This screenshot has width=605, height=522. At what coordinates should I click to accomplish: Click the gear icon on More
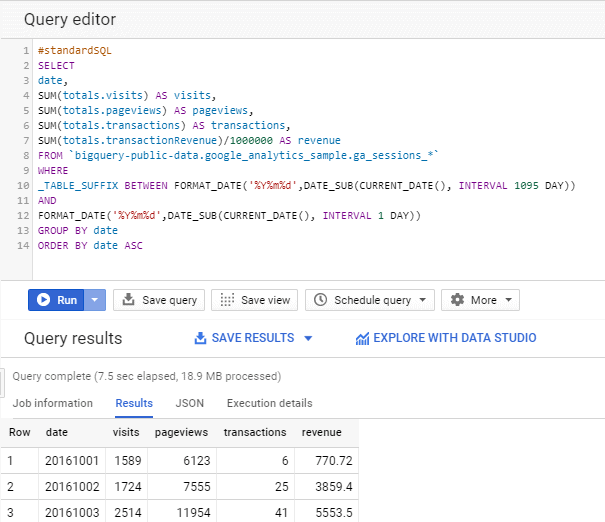click(x=458, y=300)
